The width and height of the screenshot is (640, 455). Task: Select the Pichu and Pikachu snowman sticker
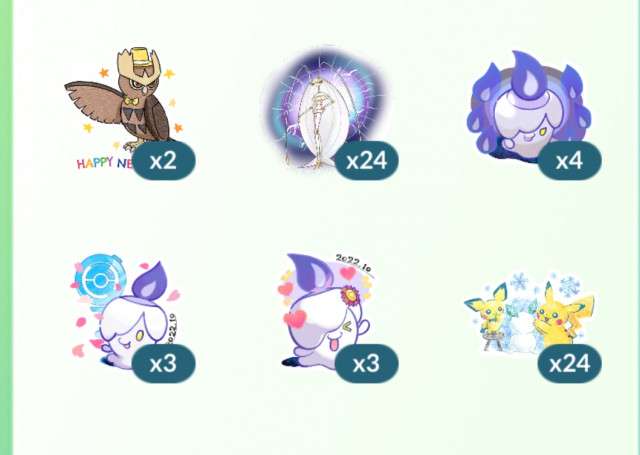tap(529, 314)
